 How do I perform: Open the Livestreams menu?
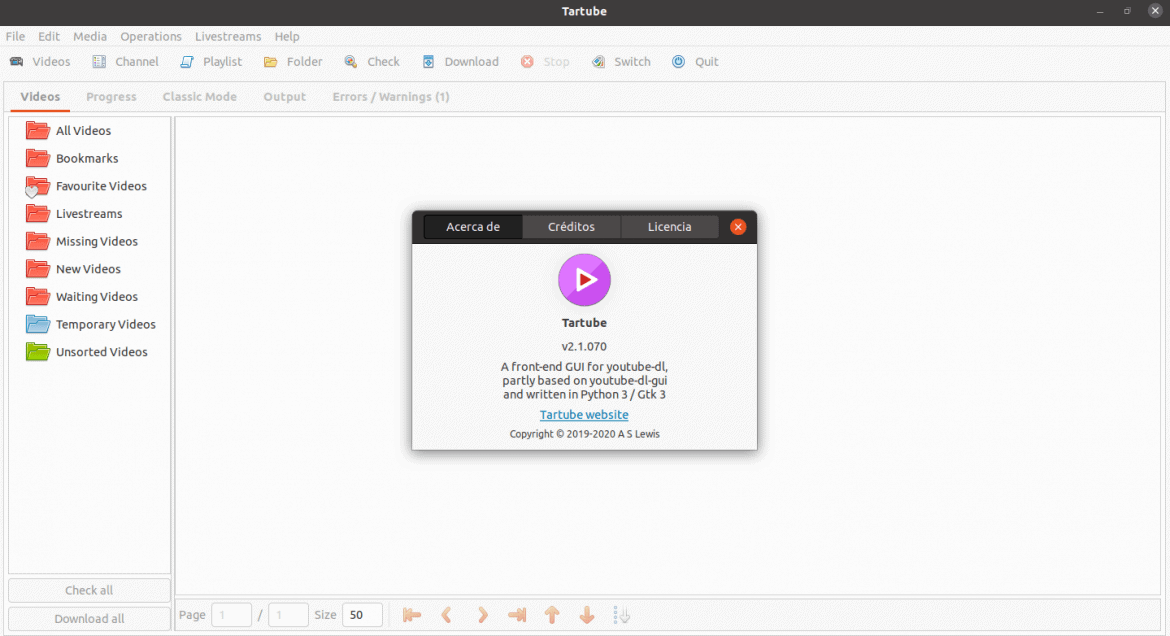click(228, 37)
